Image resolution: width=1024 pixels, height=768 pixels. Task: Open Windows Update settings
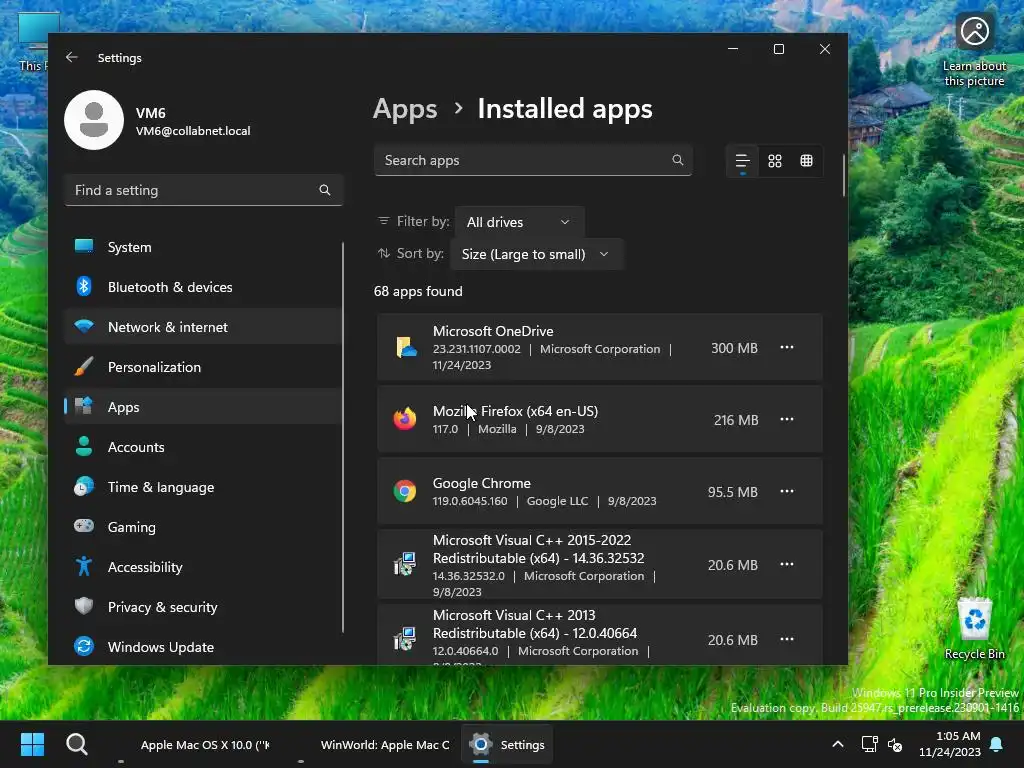pos(203,647)
